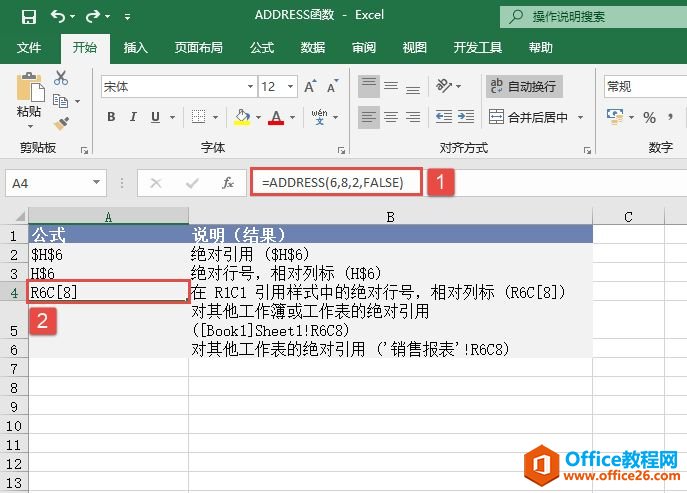Click the 操作说明搜索 search box
The width and height of the screenshot is (687, 493).
pos(593,17)
